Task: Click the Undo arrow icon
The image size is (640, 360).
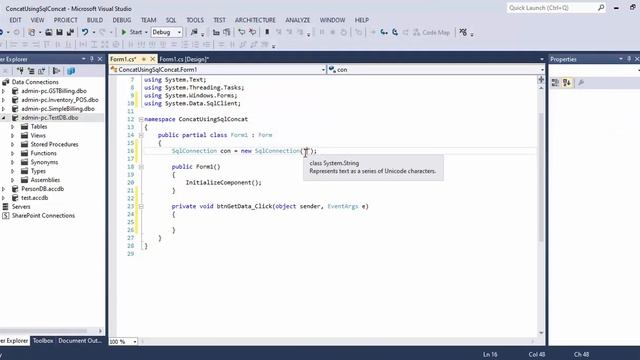Action: [85, 32]
